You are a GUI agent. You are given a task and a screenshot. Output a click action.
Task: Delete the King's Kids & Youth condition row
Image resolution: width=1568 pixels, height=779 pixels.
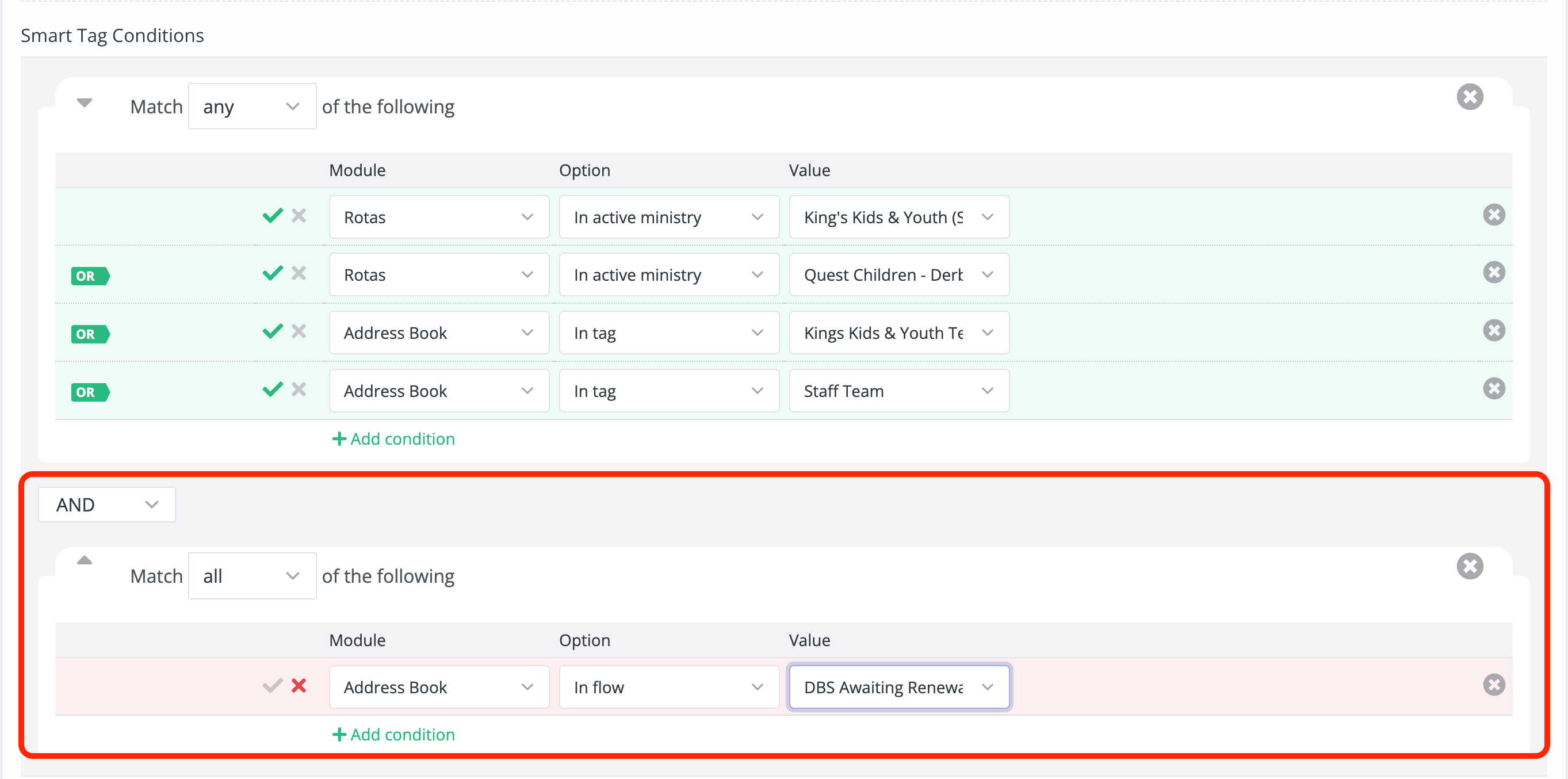click(1494, 215)
